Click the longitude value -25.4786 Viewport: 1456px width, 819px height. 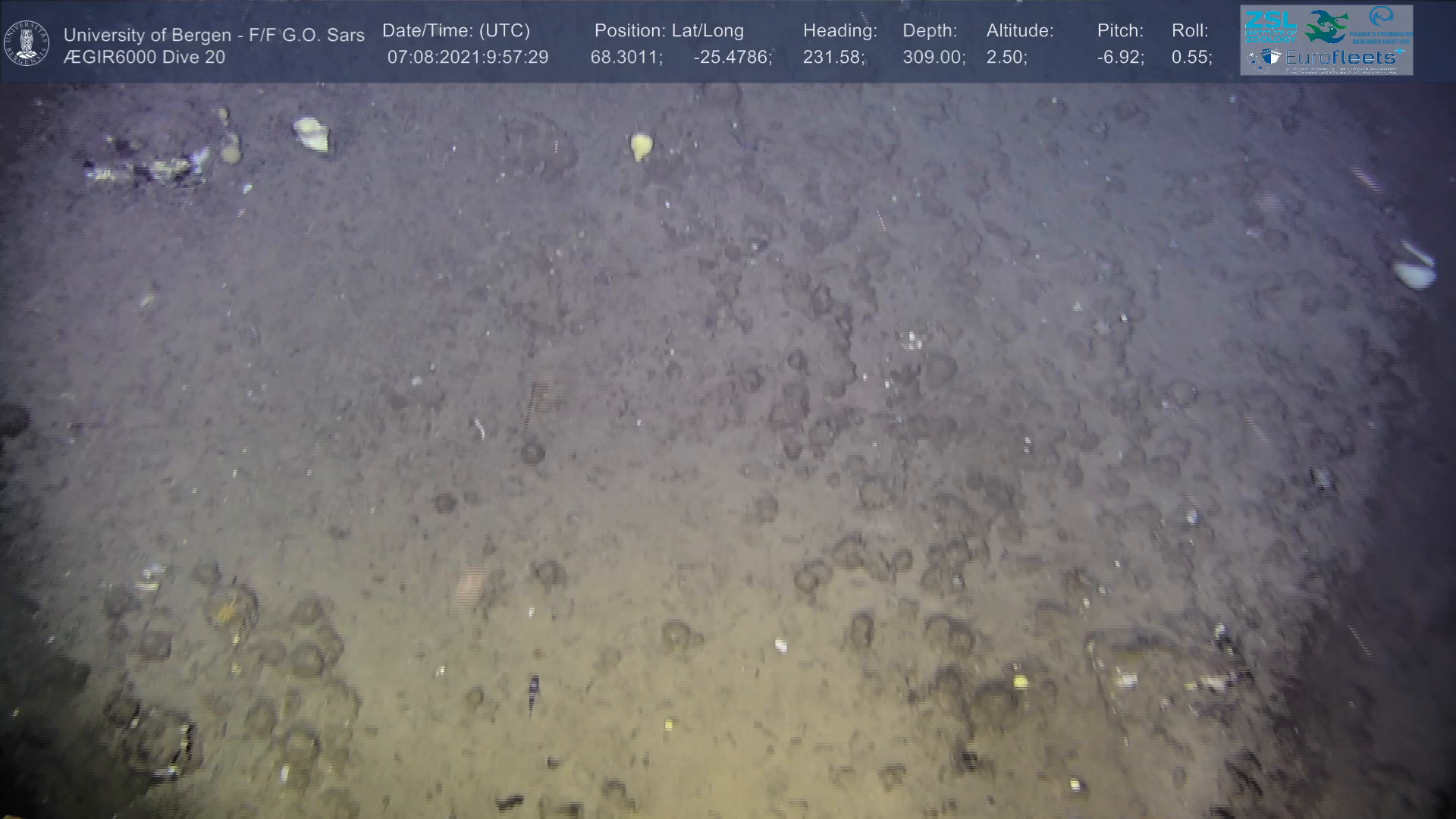click(732, 58)
